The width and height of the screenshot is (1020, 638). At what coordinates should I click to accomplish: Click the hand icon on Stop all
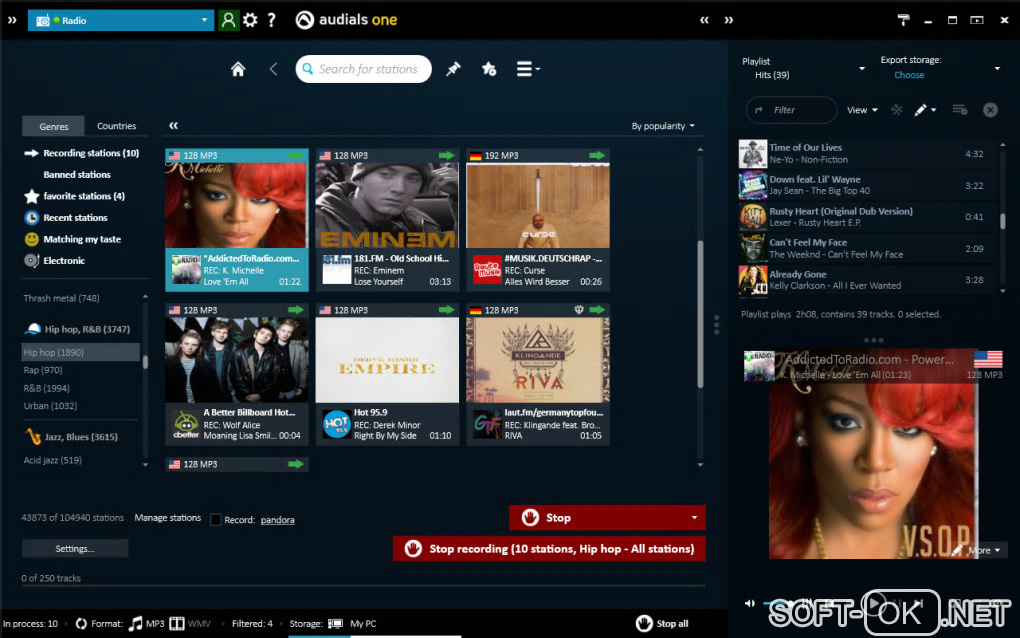pyautogui.click(x=644, y=623)
